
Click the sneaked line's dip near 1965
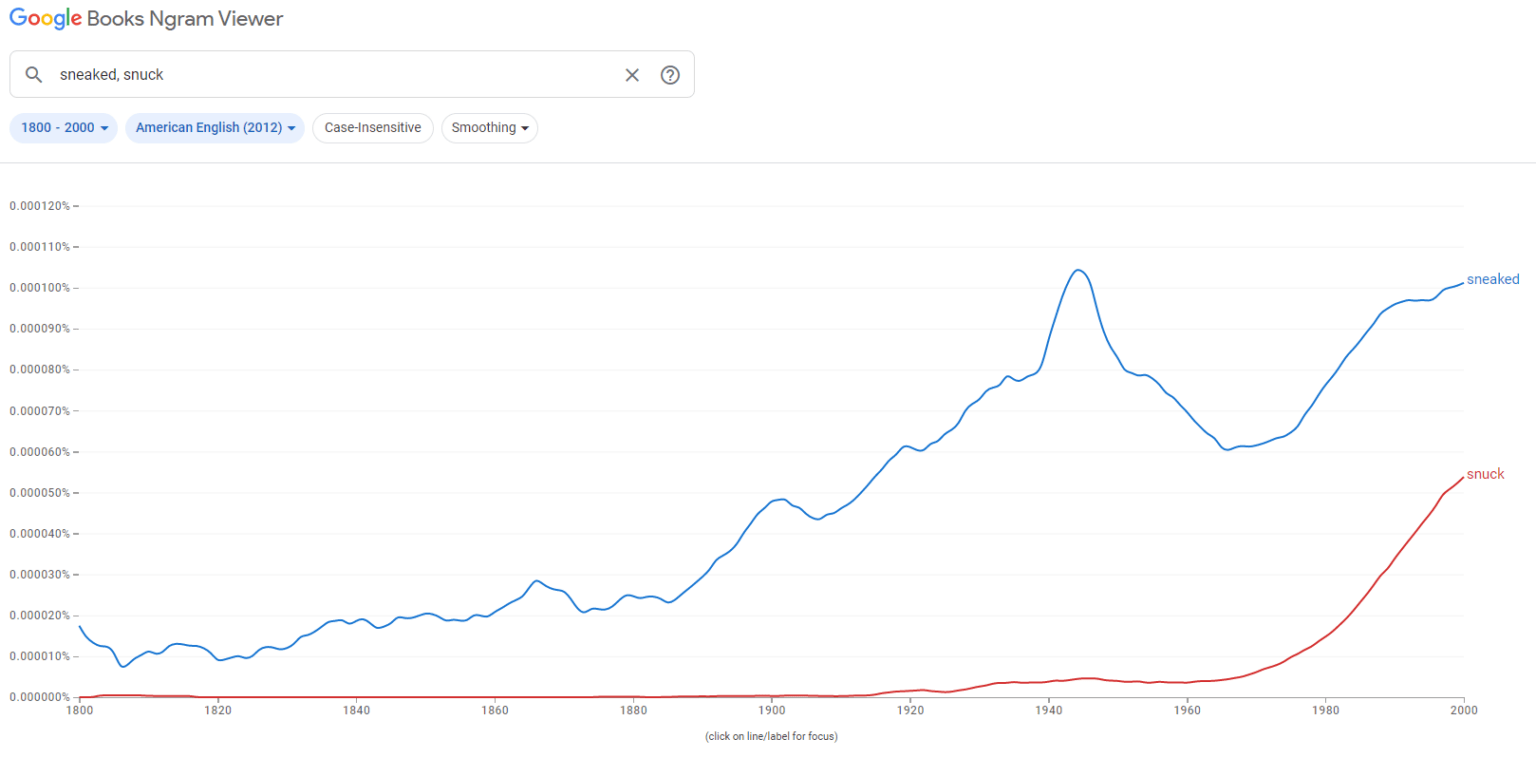point(1227,450)
